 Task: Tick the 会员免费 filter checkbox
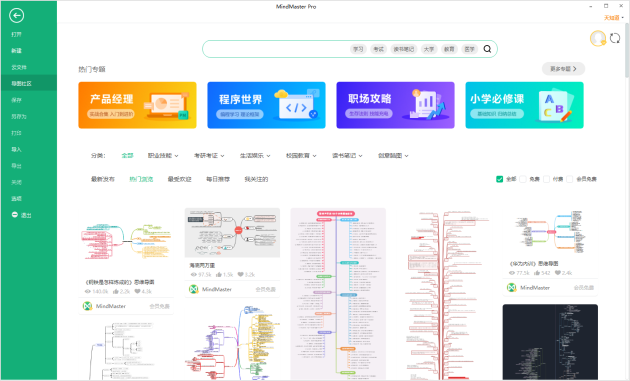click(x=570, y=179)
